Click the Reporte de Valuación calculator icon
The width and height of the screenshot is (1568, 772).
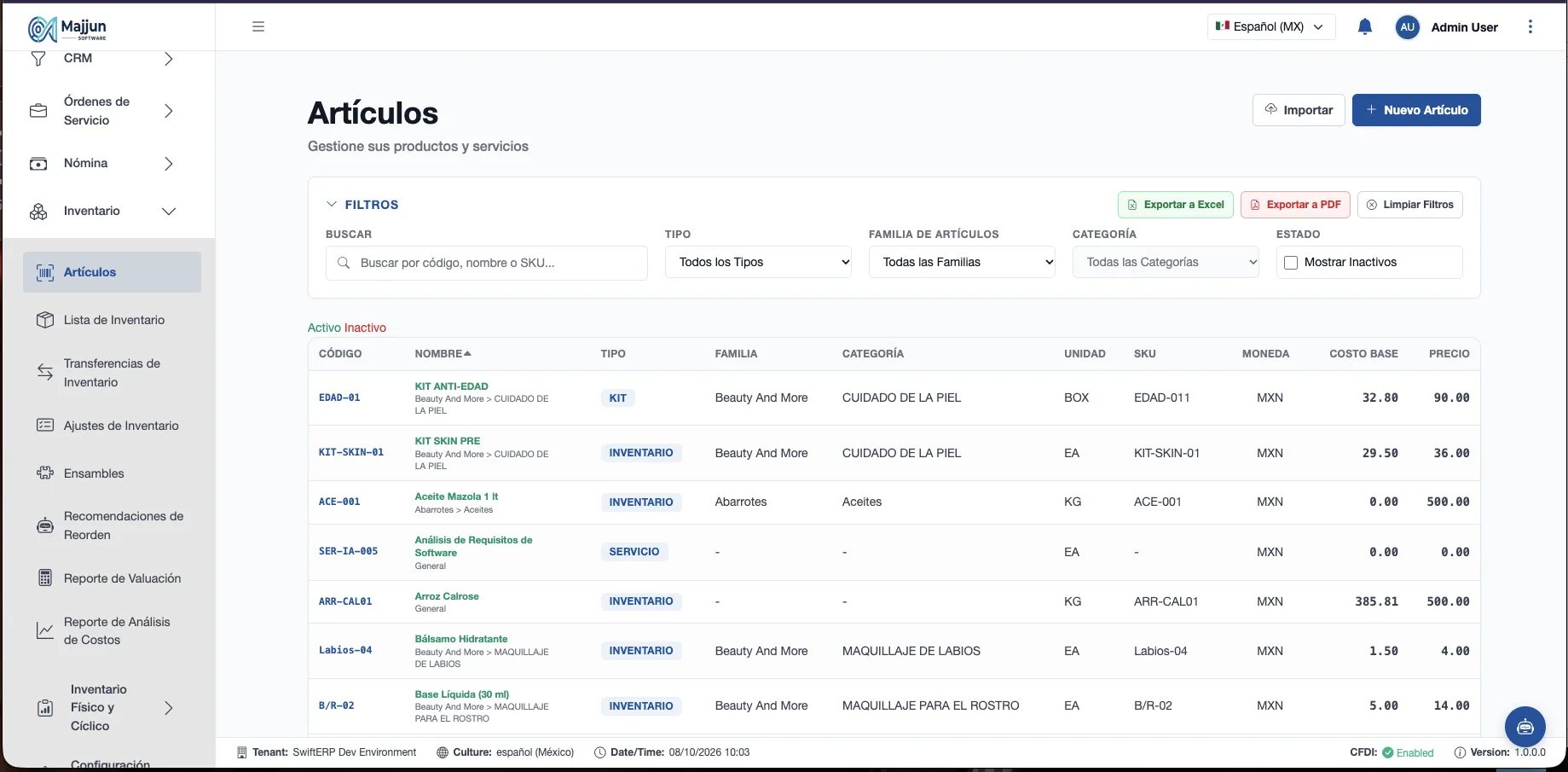[x=45, y=578]
